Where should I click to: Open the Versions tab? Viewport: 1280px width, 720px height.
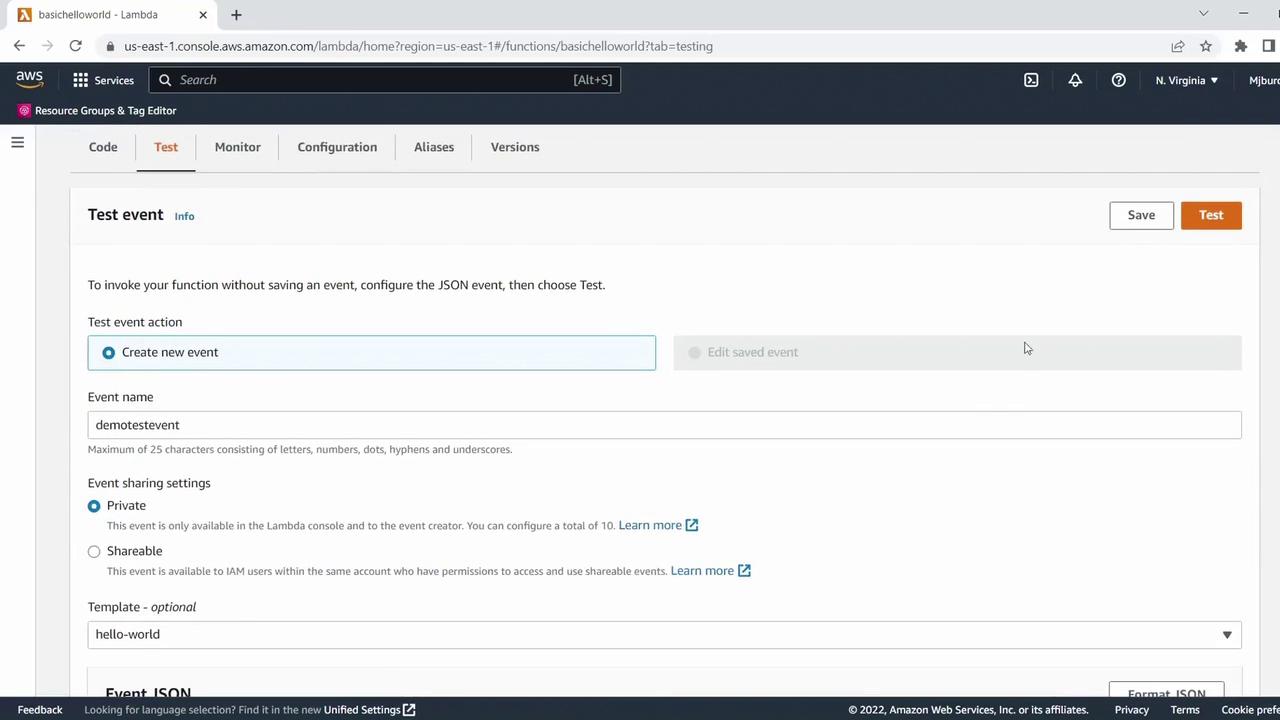click(515, 147)
